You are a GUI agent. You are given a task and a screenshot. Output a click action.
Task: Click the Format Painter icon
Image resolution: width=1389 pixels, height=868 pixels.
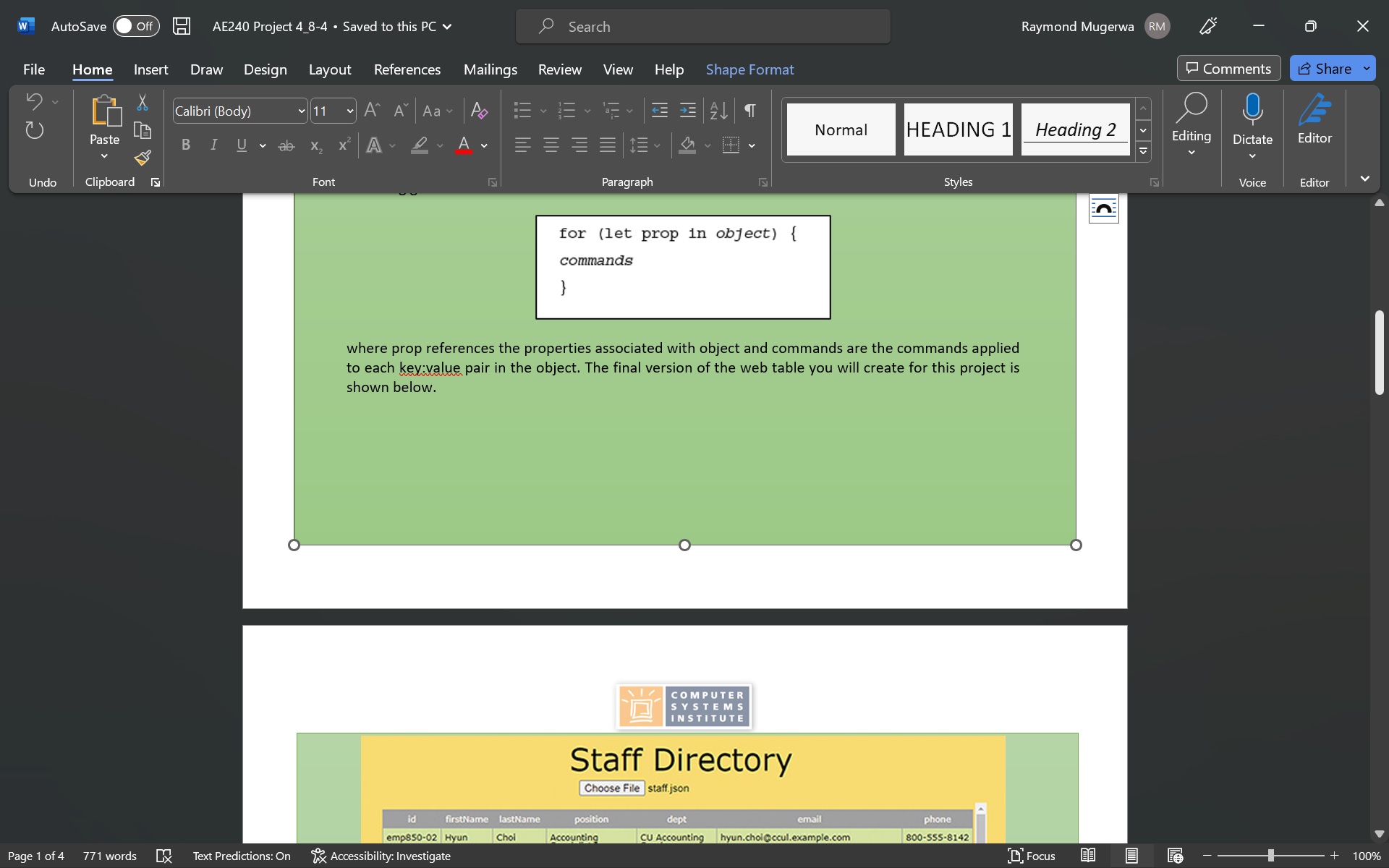click(x=143, y=158)
